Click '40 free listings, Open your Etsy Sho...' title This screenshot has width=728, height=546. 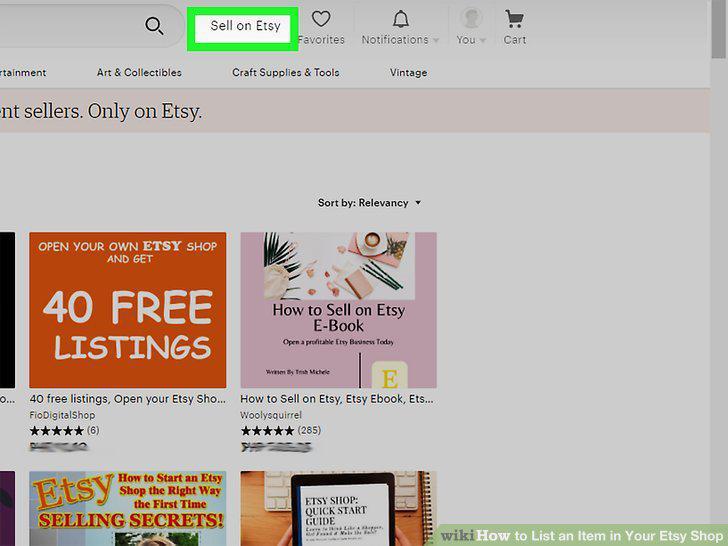point(128,399)
